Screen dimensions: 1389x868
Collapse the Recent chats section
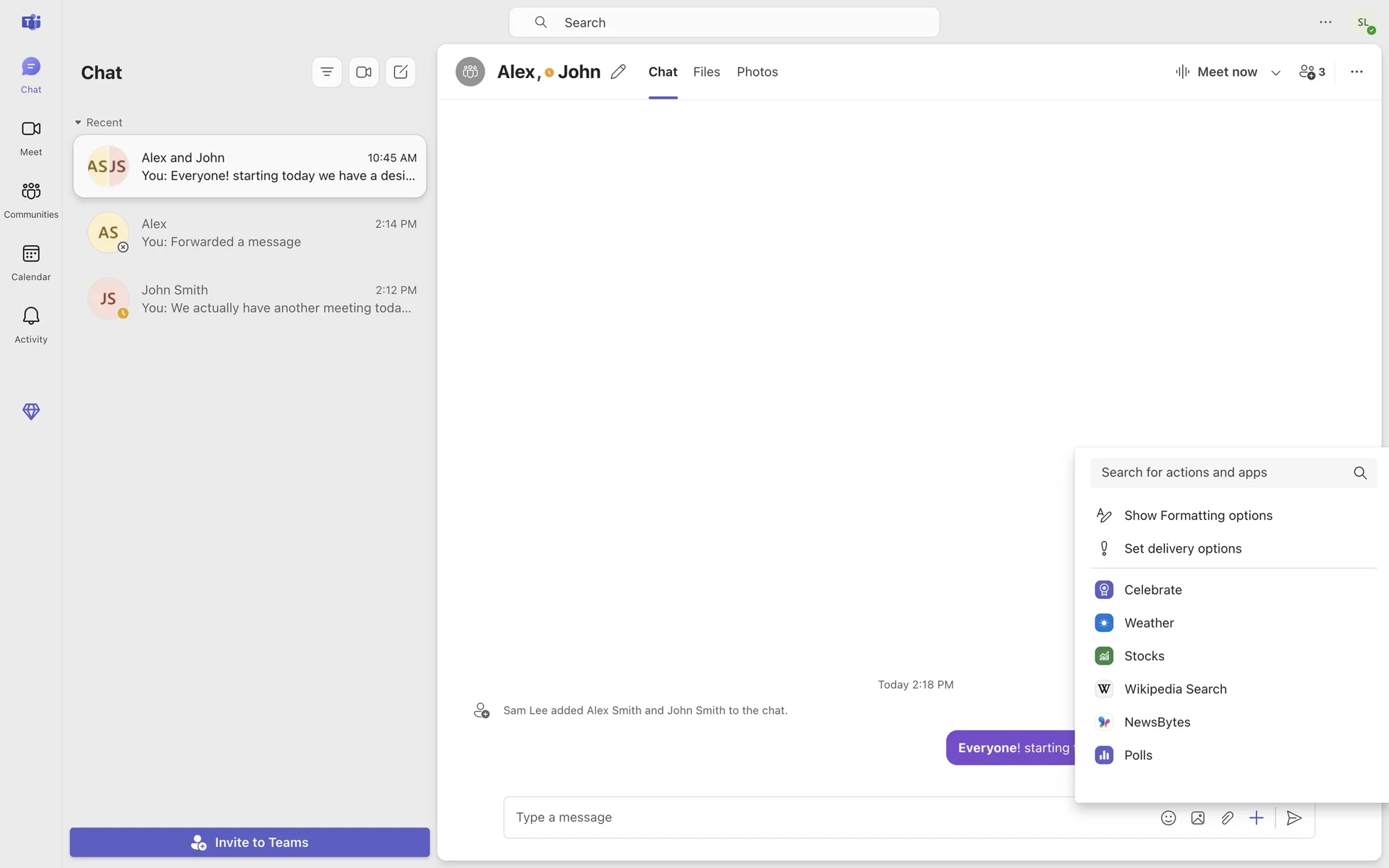pos(78,123)
